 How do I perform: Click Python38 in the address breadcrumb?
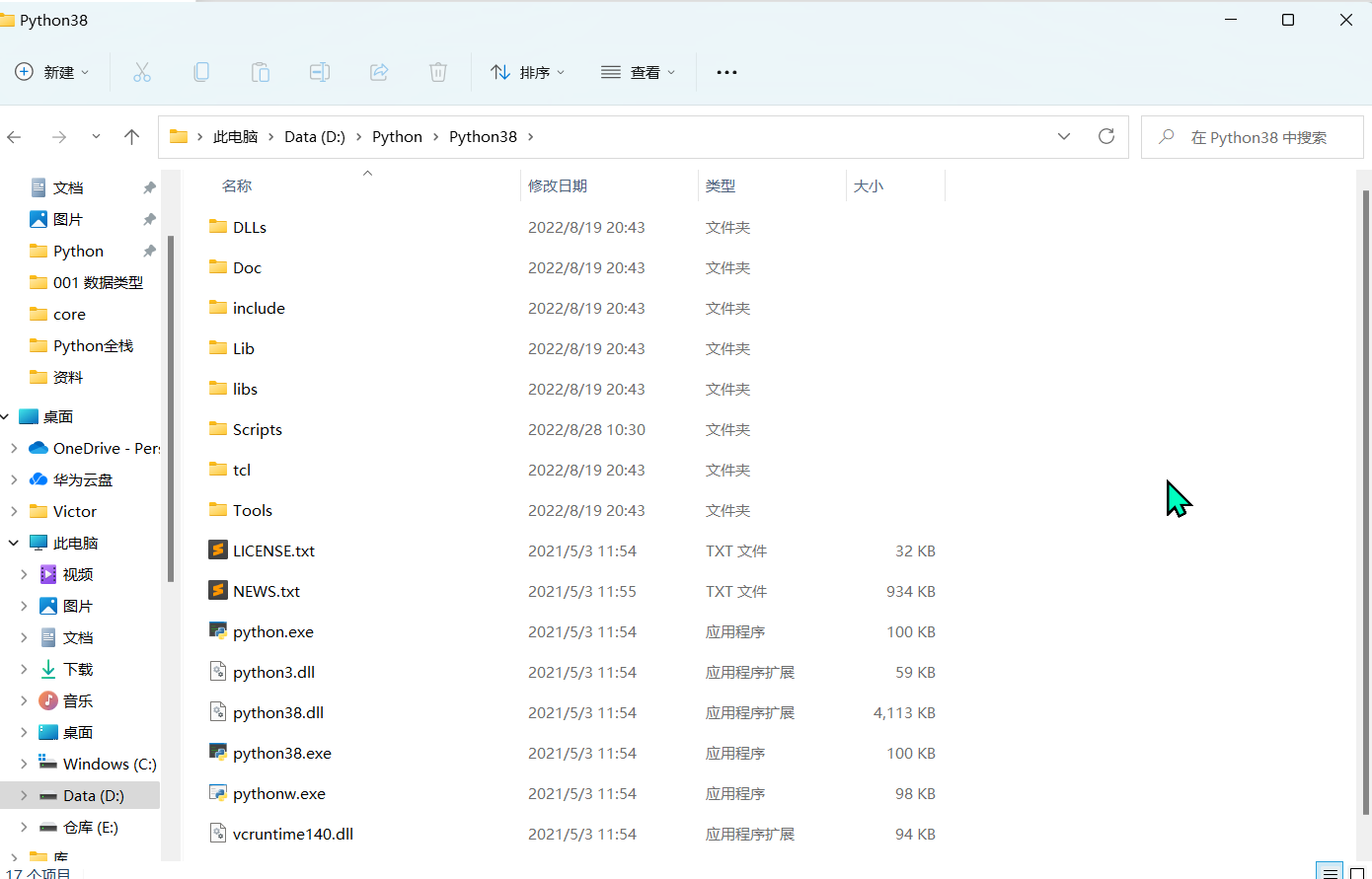coord(483,137)
